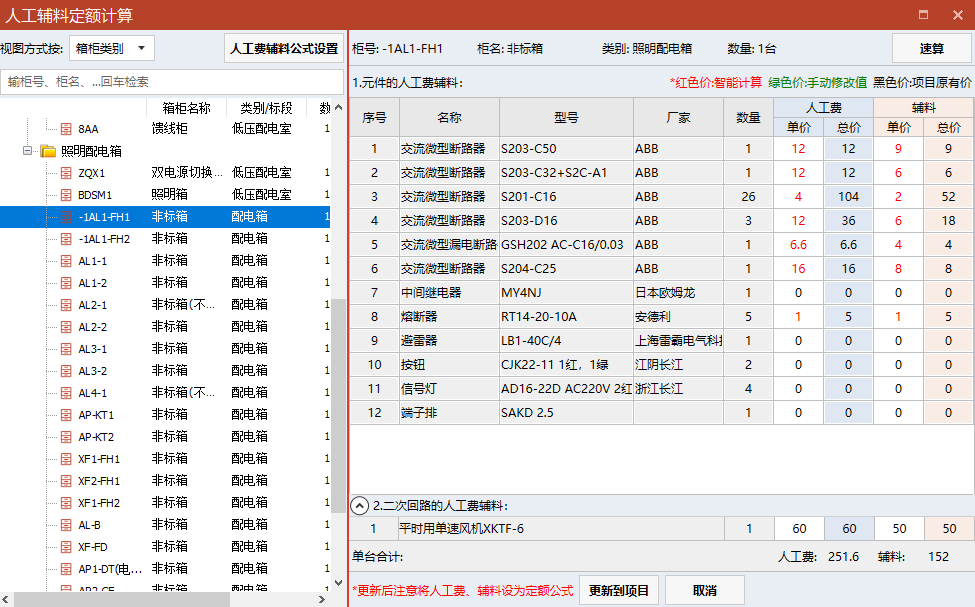Click the cabinet icon beside XF1-FH1

pyautogui.click(x=66, y=459)
